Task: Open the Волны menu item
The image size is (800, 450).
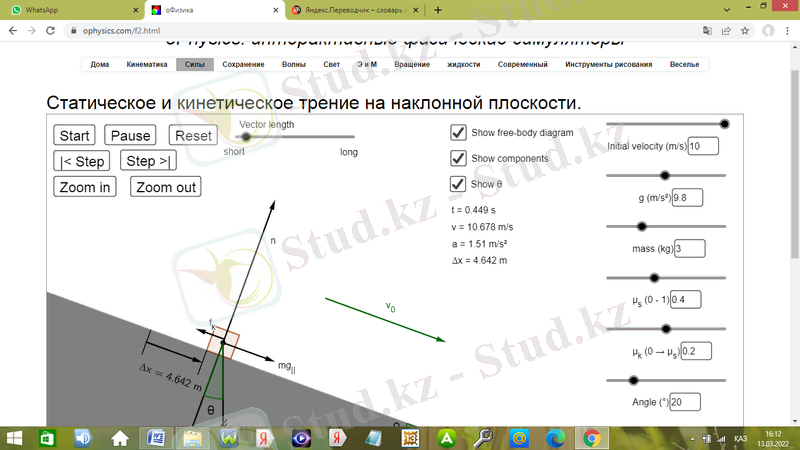Action: [294, 64]
